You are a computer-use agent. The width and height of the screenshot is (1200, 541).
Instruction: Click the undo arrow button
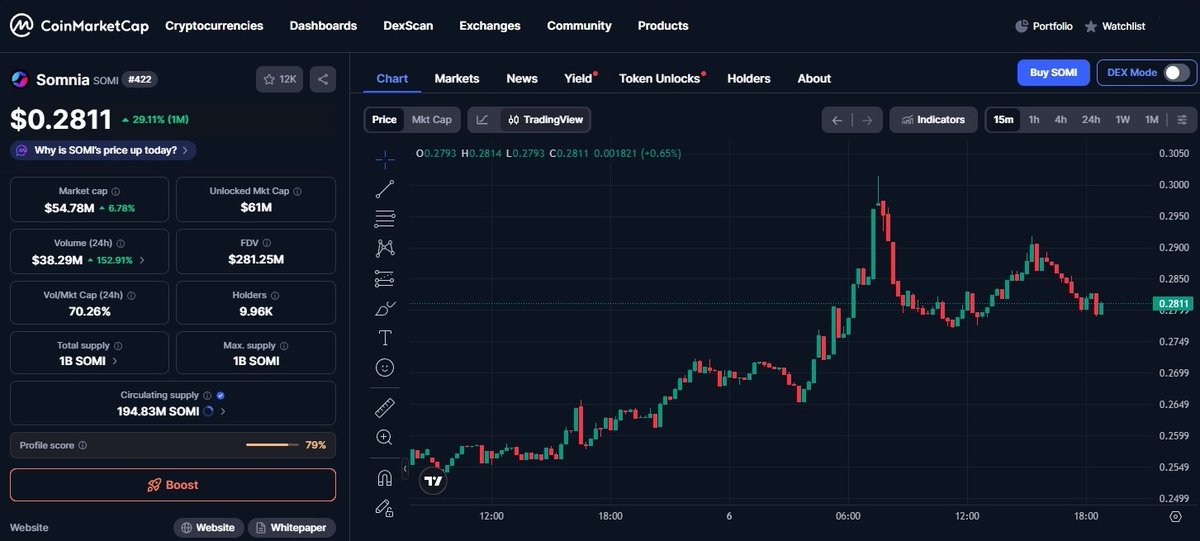tap(837, 120)
